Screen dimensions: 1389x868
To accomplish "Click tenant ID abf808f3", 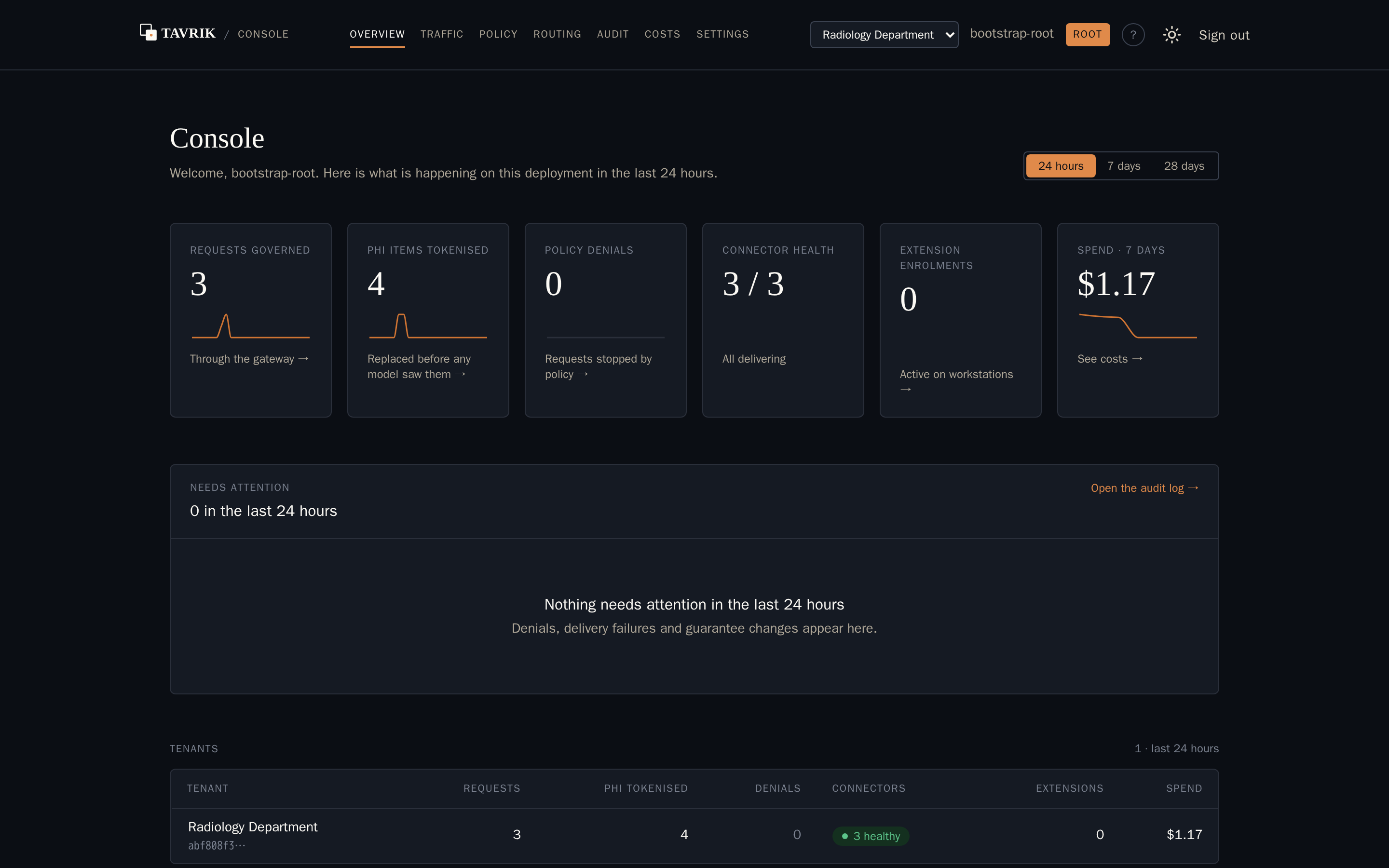I will pos(217,846).
